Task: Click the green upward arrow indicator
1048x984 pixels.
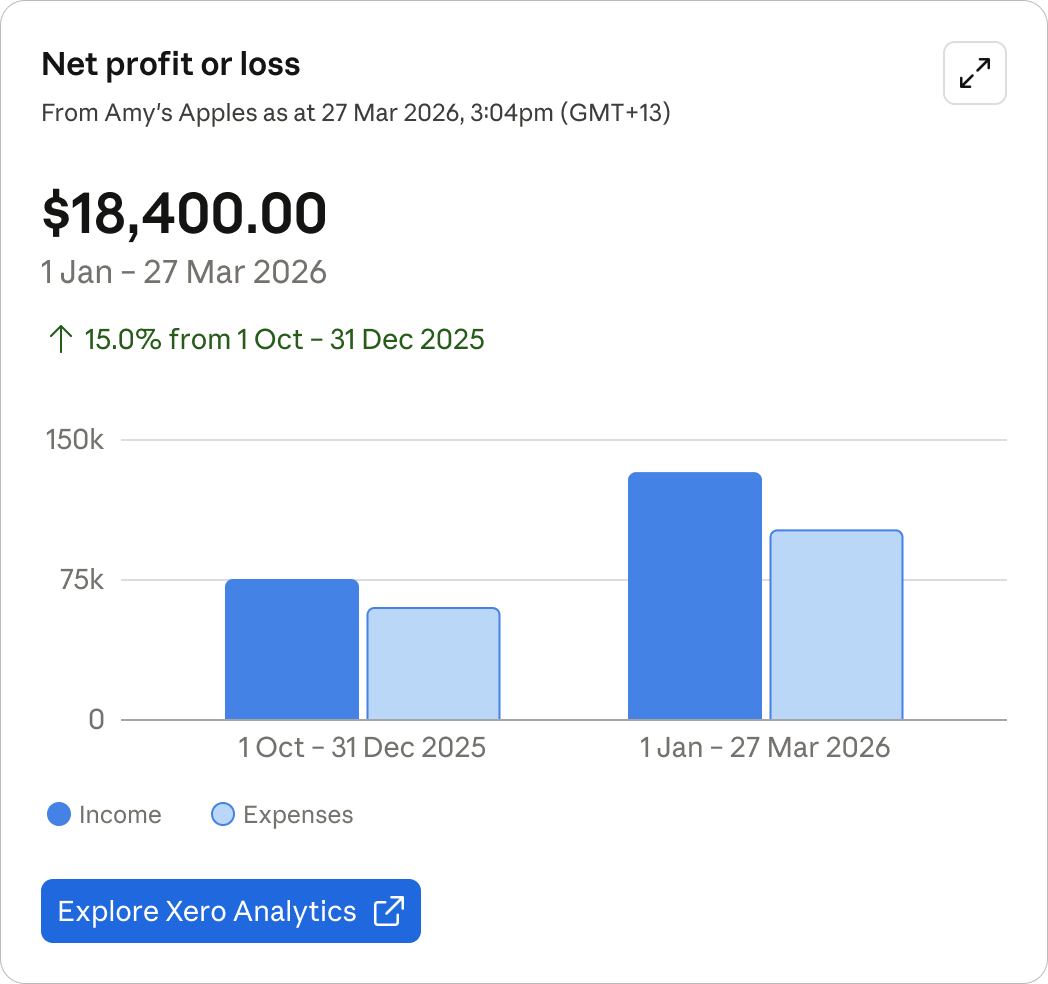Action: (61, 339)
